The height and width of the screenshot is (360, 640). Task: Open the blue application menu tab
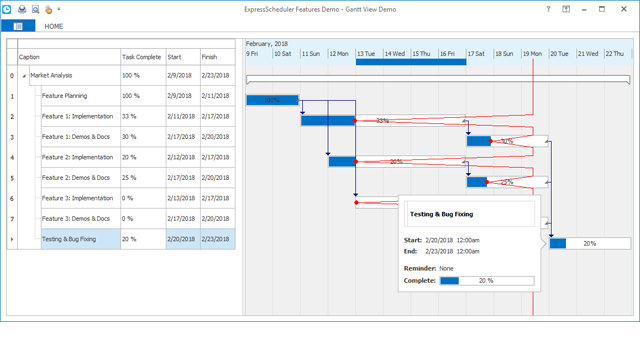click(x=18, y=26)
